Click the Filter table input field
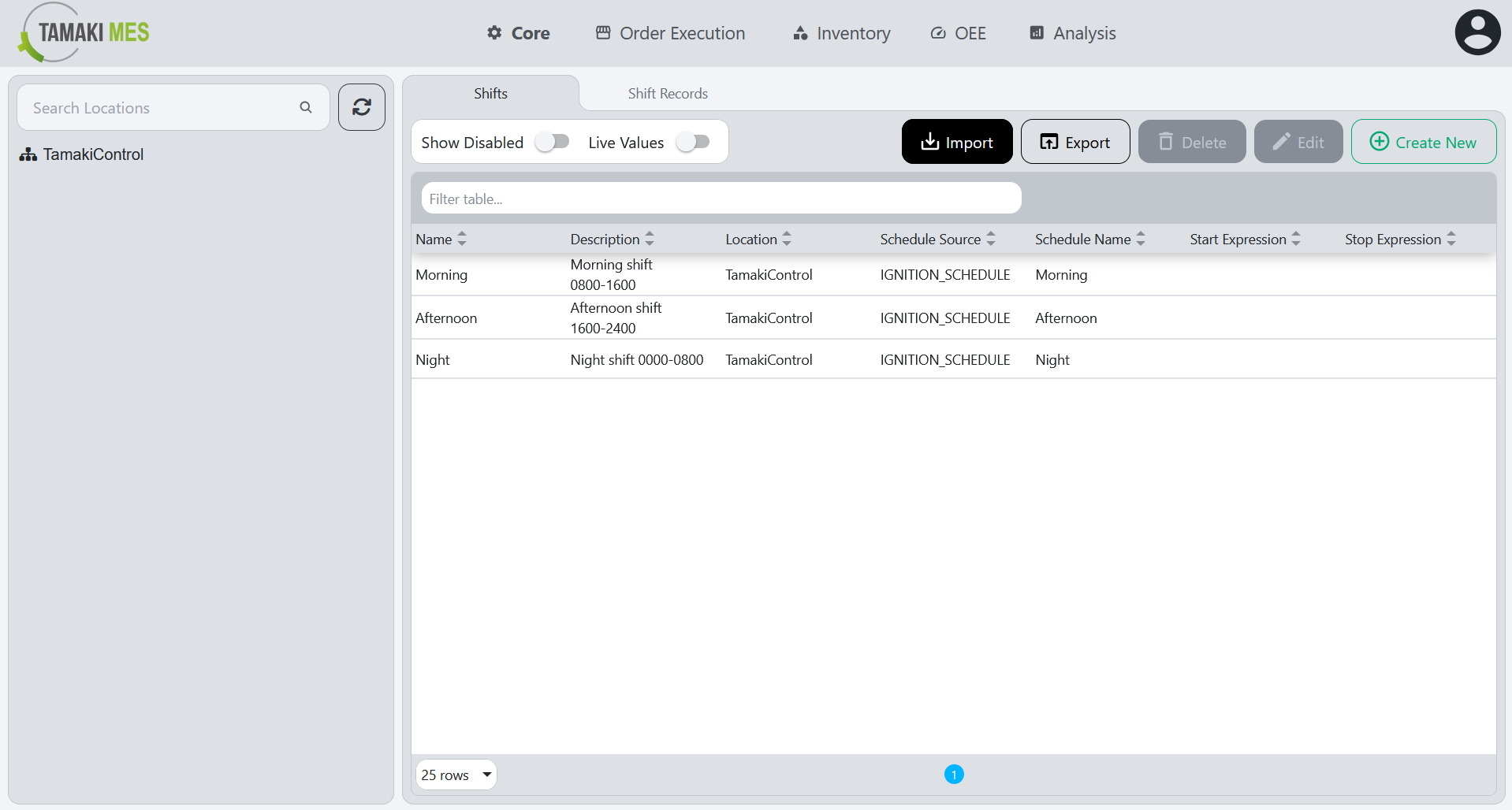 point(720,198)
